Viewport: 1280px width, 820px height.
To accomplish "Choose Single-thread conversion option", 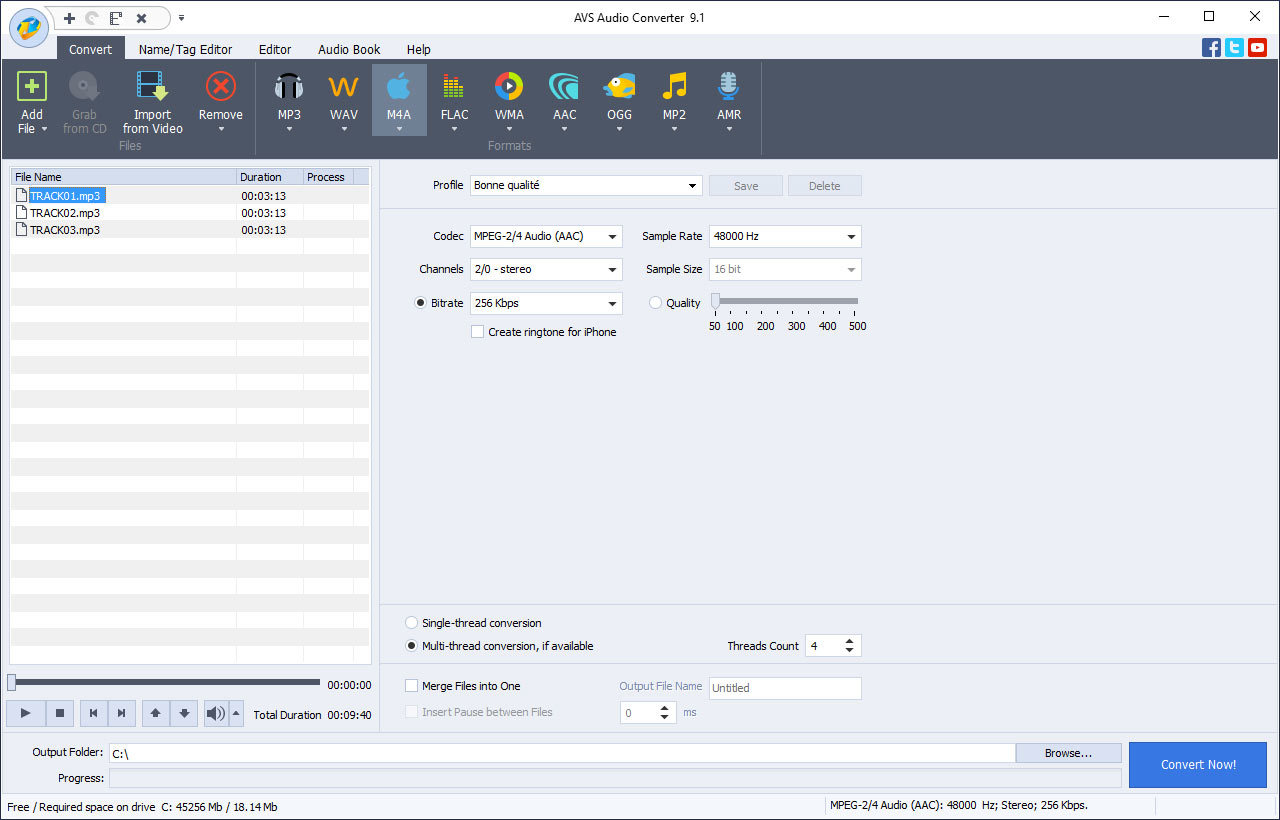I will [x=412, y=623].
